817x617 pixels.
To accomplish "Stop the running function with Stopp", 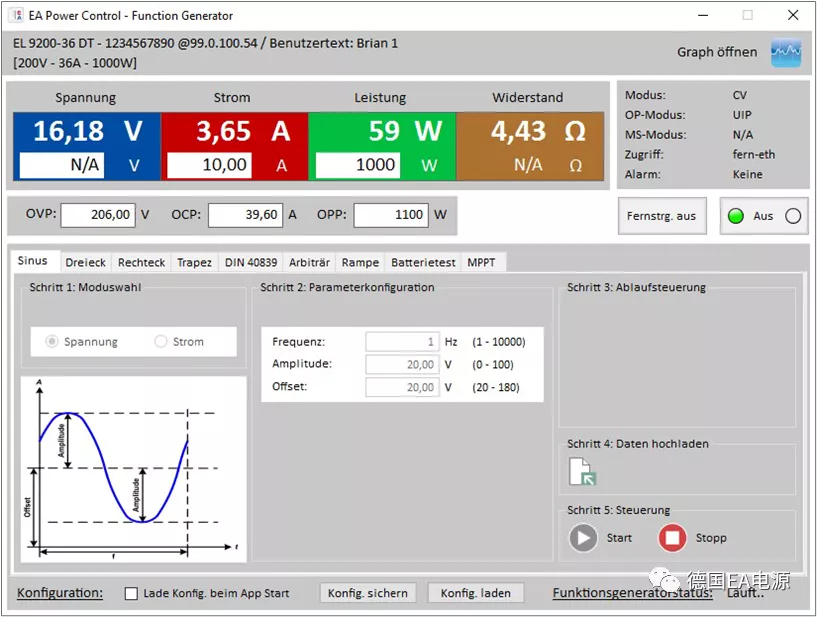I will 672,538.
